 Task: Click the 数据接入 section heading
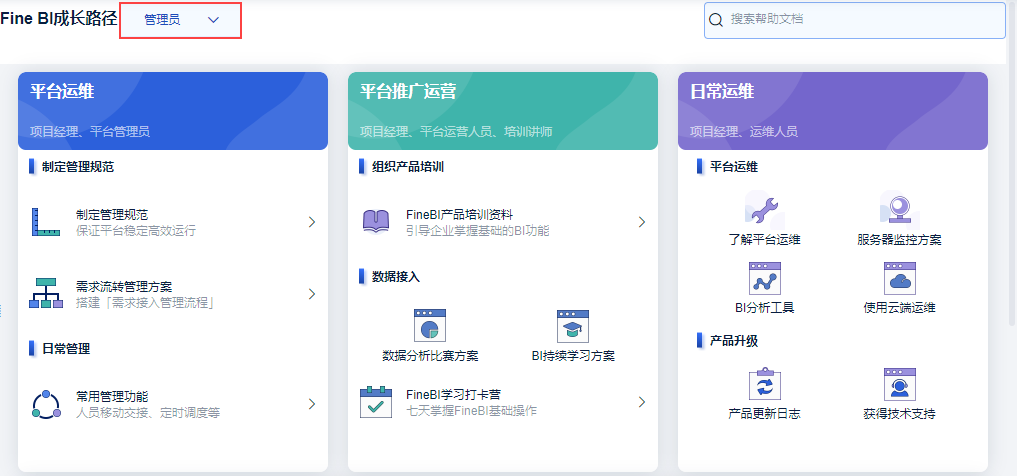[x=396, y=277]
